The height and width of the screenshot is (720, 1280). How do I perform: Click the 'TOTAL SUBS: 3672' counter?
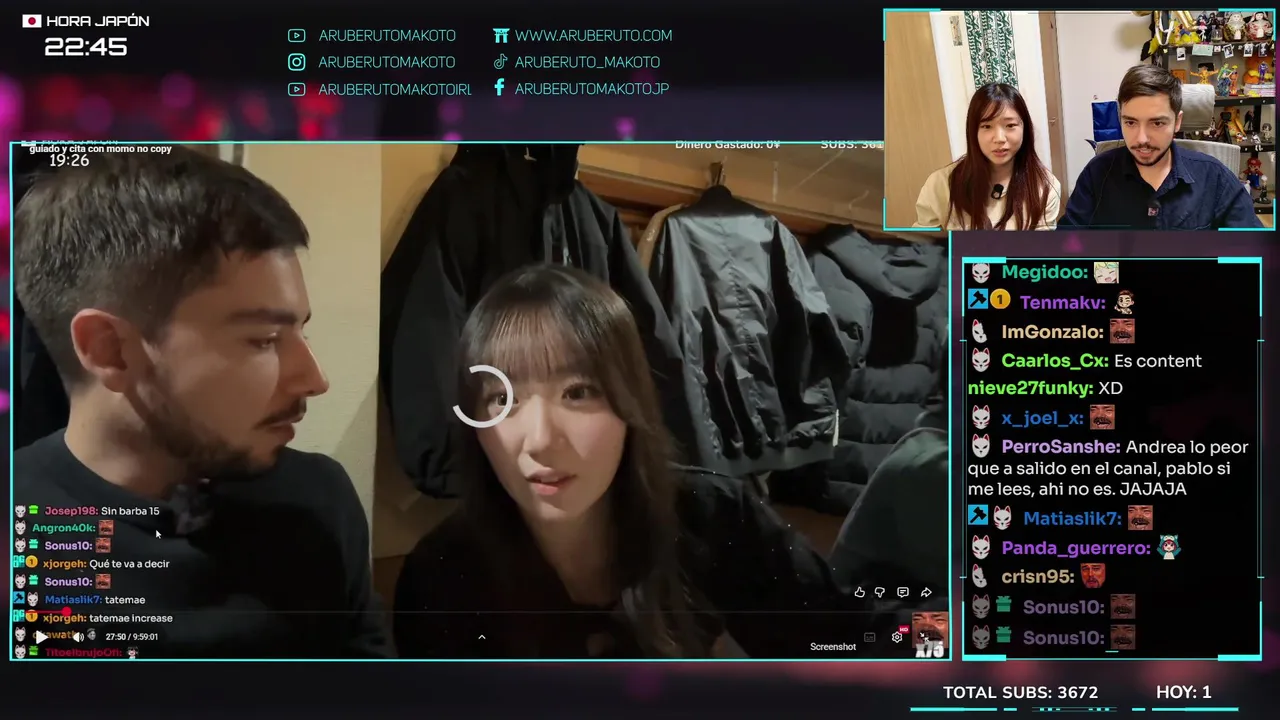pos(1020,692)
